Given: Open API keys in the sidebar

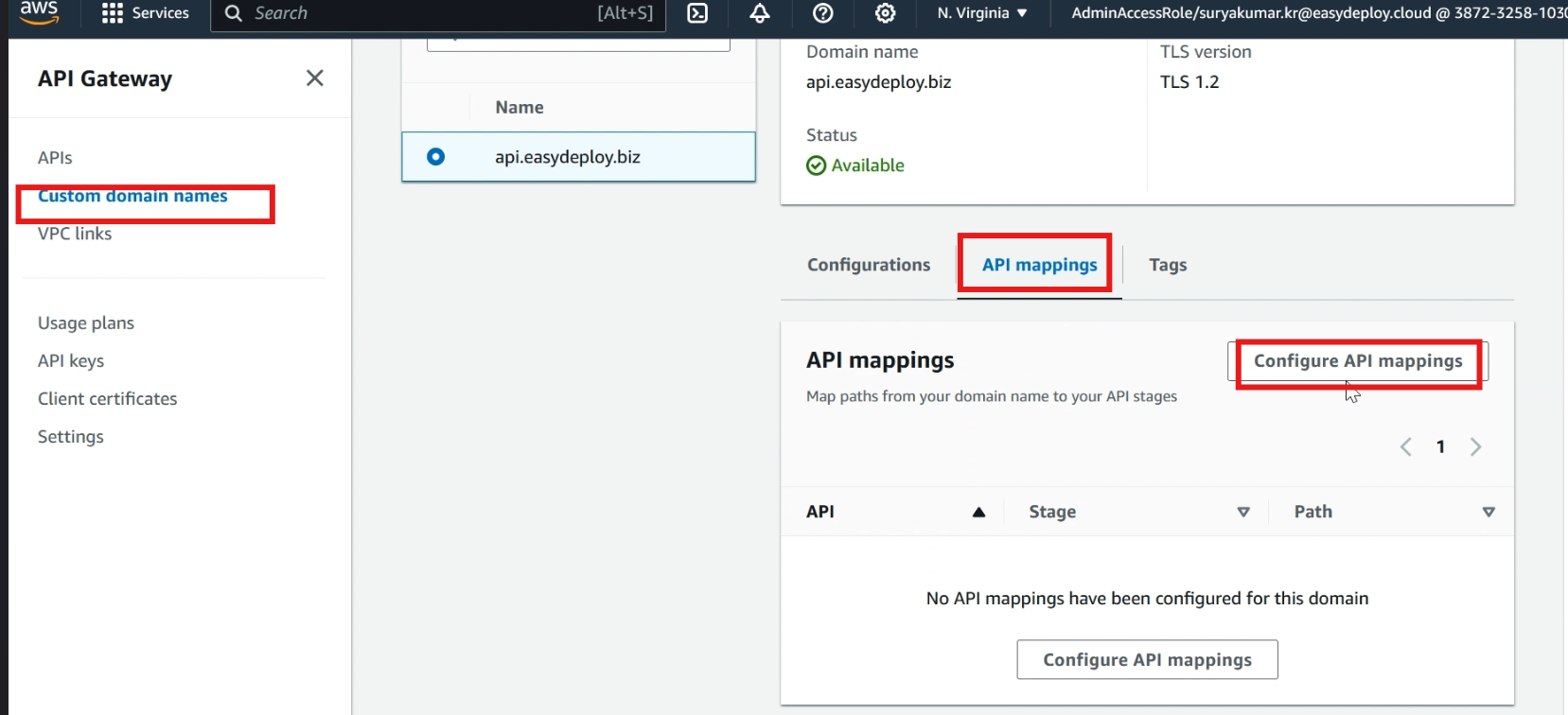Looking at the screenshot, I should point(71,361).
